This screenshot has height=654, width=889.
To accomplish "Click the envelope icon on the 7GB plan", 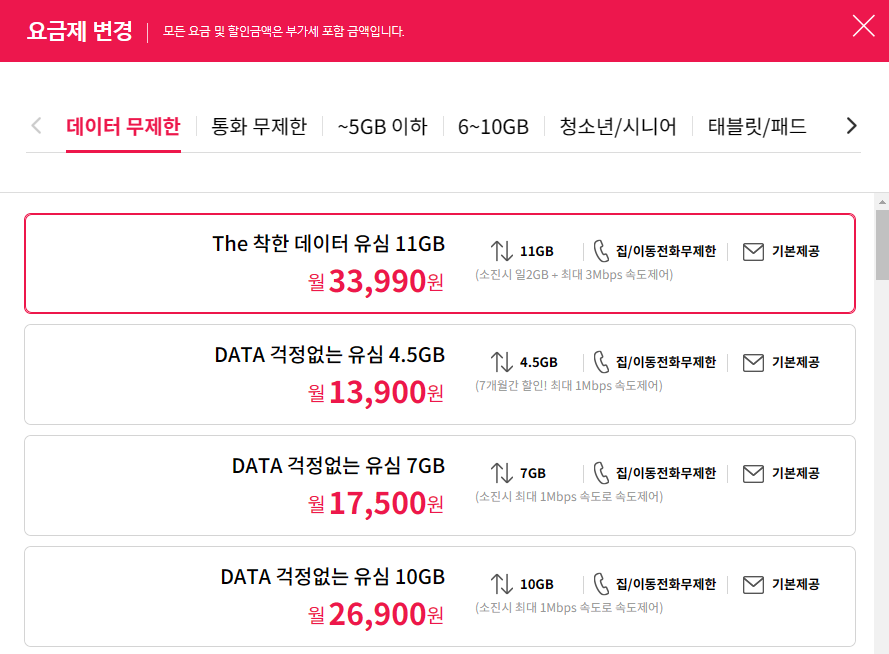I will point(753,472).
